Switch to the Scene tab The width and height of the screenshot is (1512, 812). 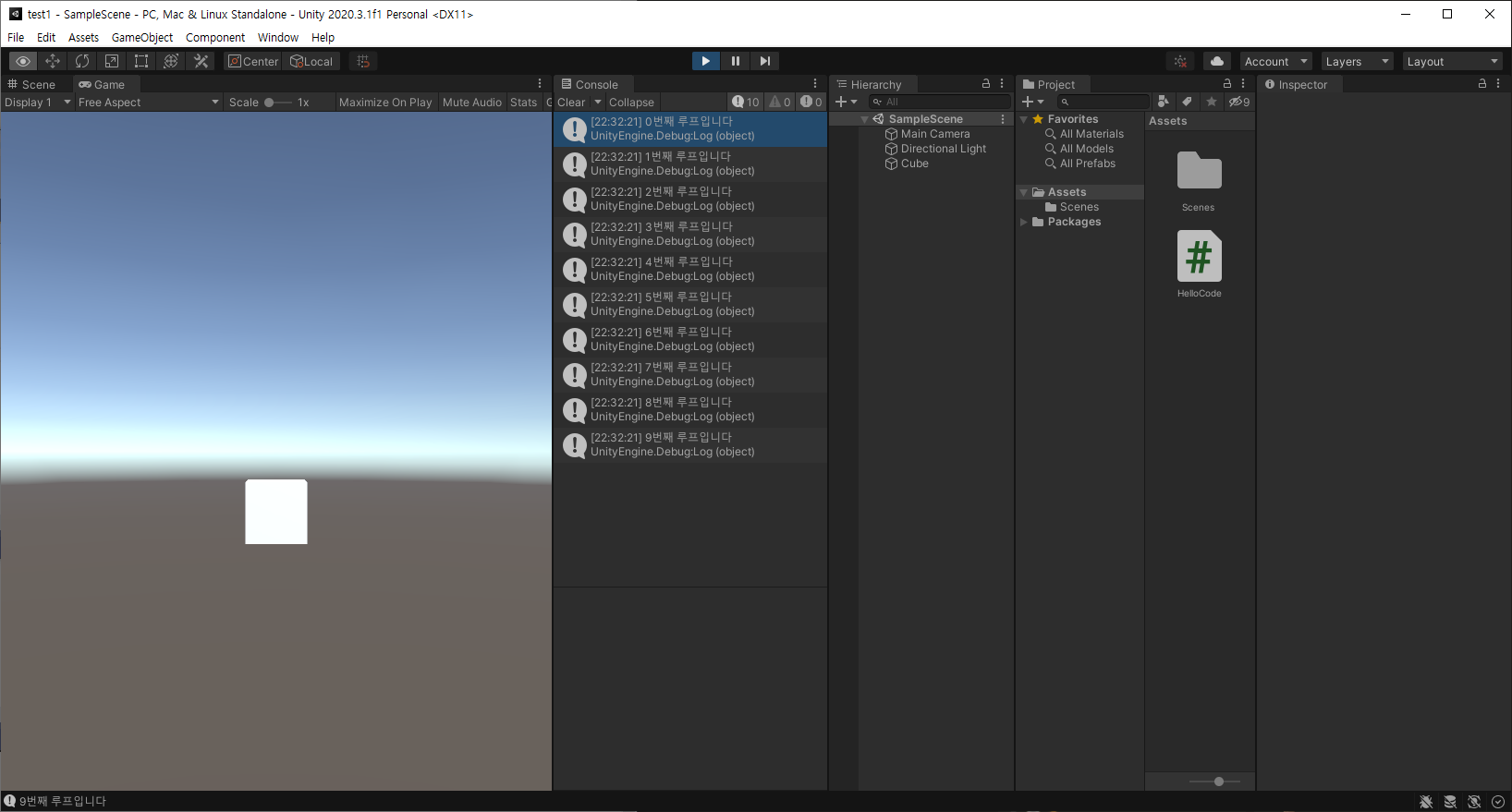(x=32, y=84)
